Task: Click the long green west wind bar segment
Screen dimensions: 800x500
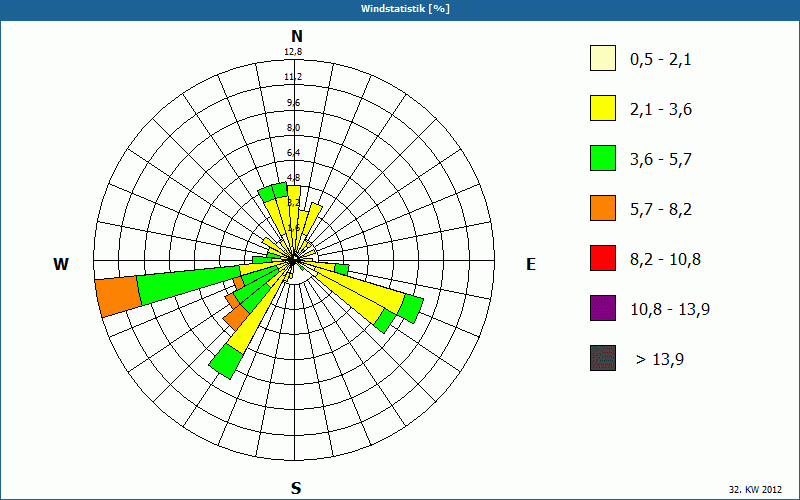Action: coord(190,285)
